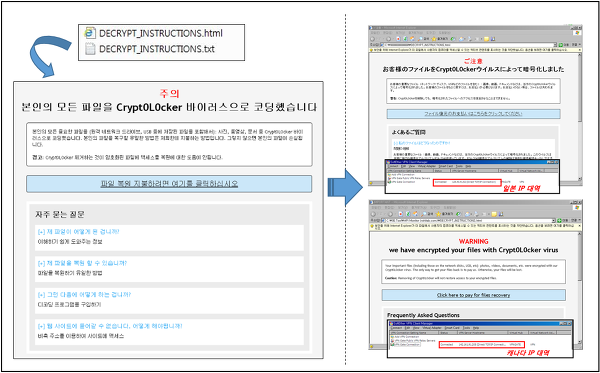The image size is (600, 373).
Task: Click Favorites star in WARNING-page browser toolbar
Action: click(438, 214)
